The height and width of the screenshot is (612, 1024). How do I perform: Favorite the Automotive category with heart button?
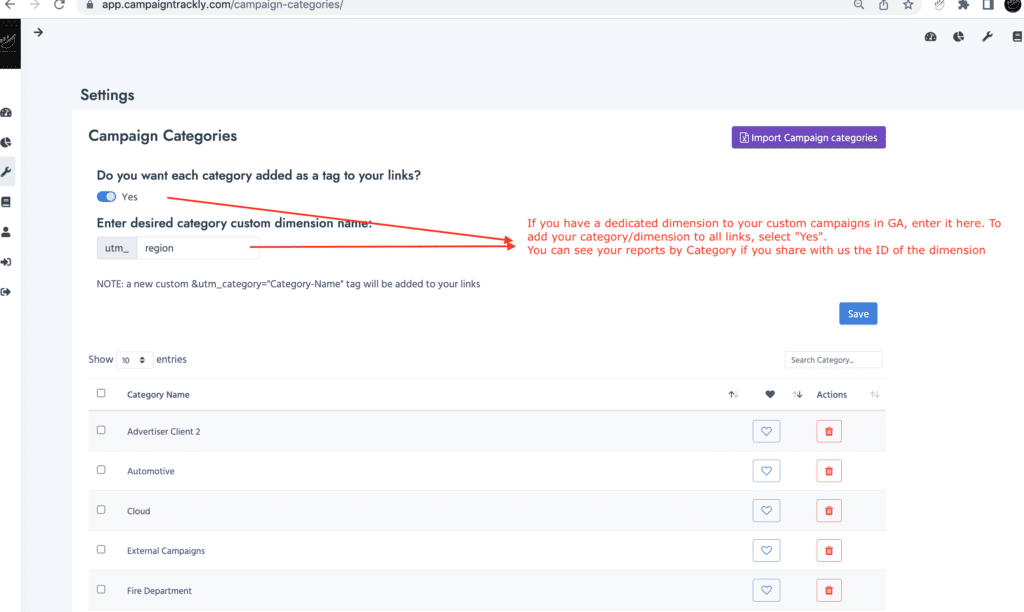766,471
